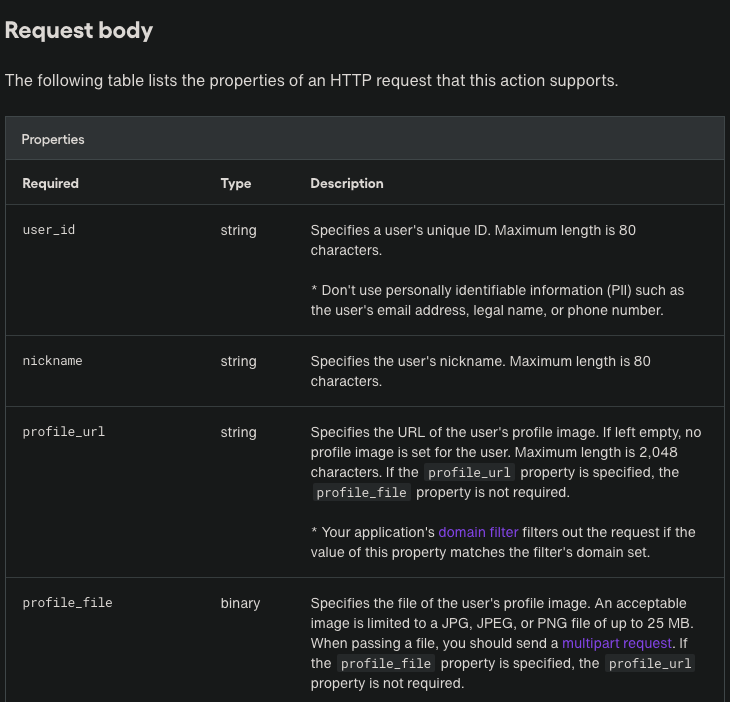Click the "Required" column header
Image resolution: width=730 pixels, height=702 pixels.
coord(50,183)
